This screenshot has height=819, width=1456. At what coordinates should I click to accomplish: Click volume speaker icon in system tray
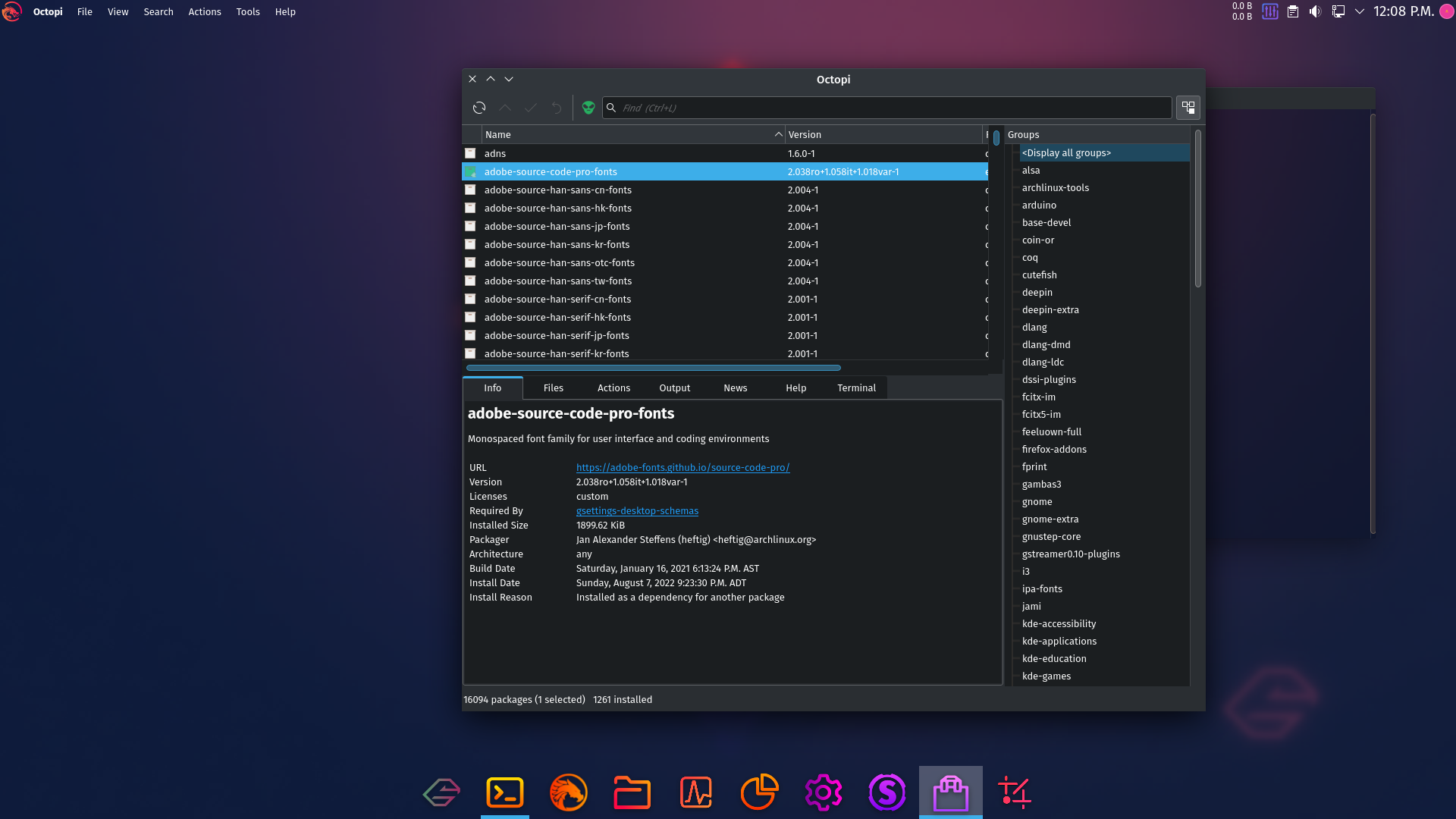point(1316,11)
